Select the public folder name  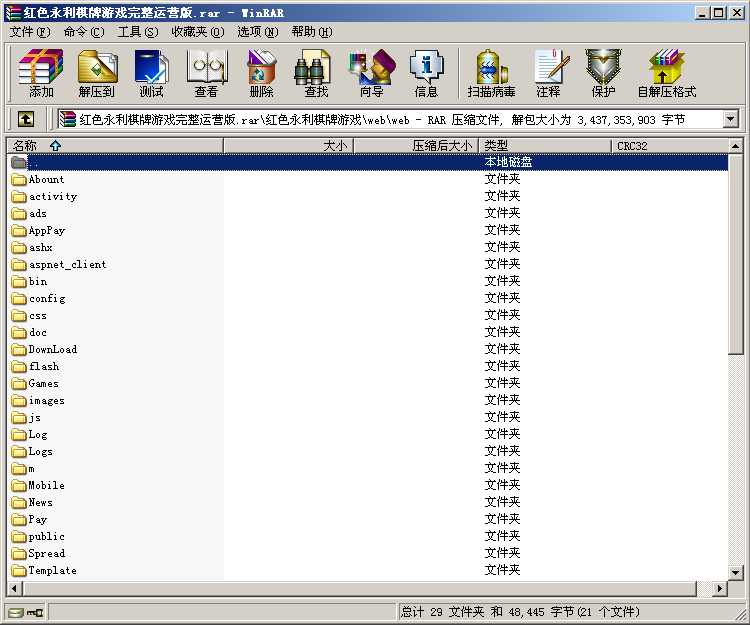pos(46,537)
